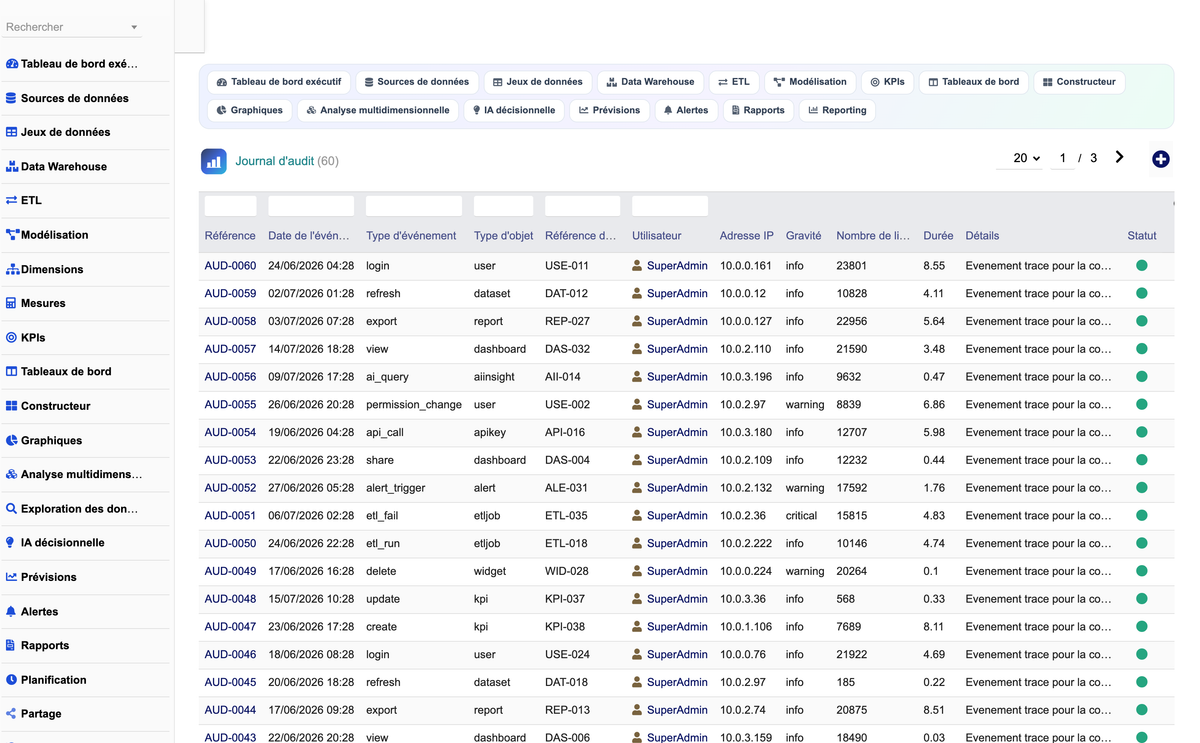Select the Rapports top tab

(x=758, y=110)
